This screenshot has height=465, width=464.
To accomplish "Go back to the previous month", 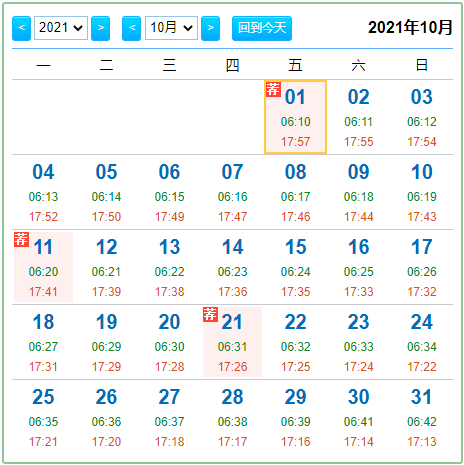I will (x=131, y=28).
